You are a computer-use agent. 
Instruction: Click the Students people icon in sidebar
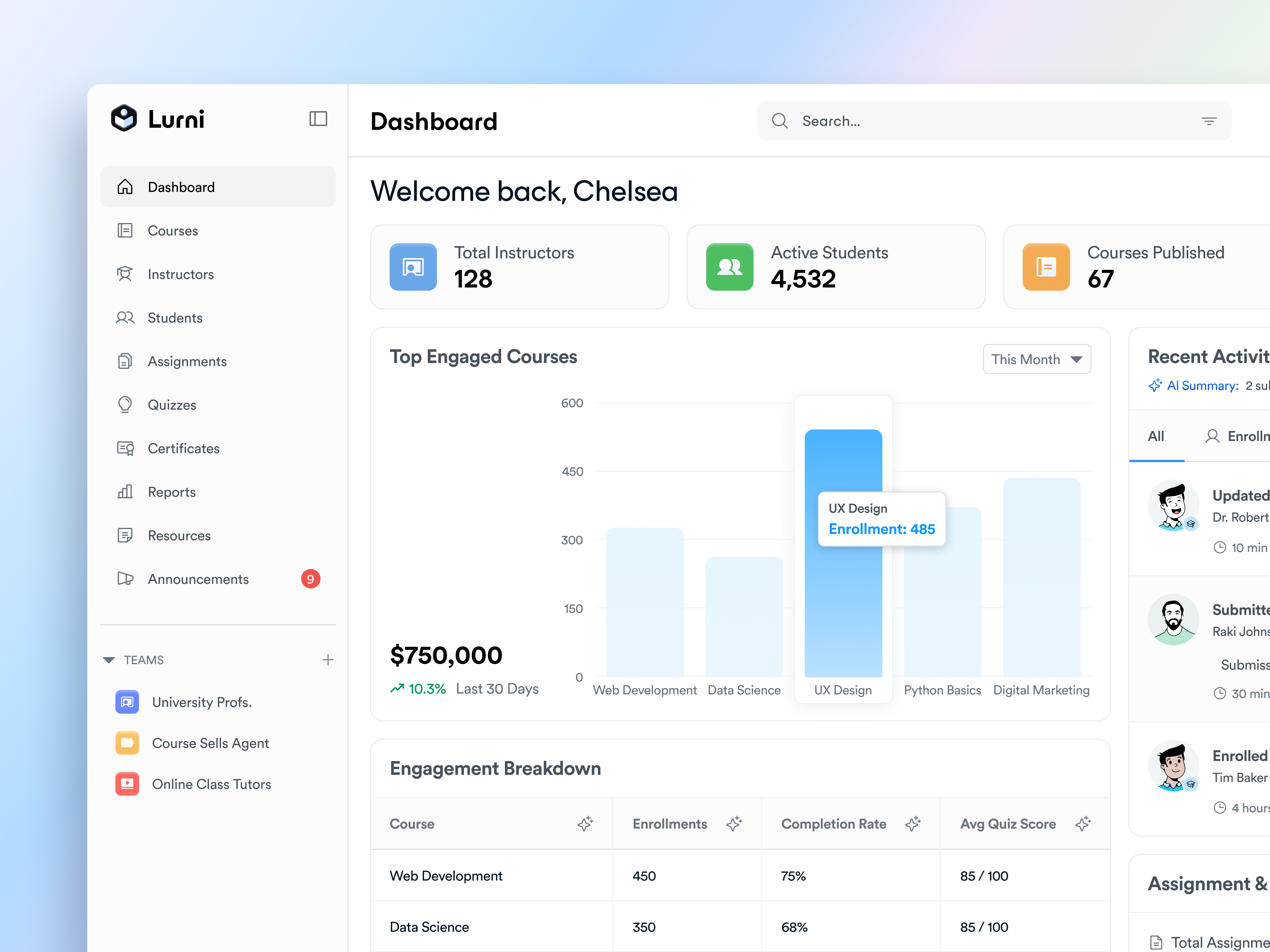(125, 318)
